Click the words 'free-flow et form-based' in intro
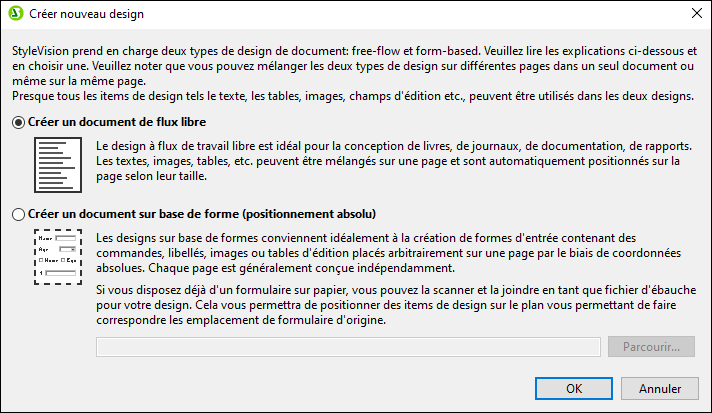Image resolution: width=712 pixels, height=413 pixels. click(x=415, y=51)
